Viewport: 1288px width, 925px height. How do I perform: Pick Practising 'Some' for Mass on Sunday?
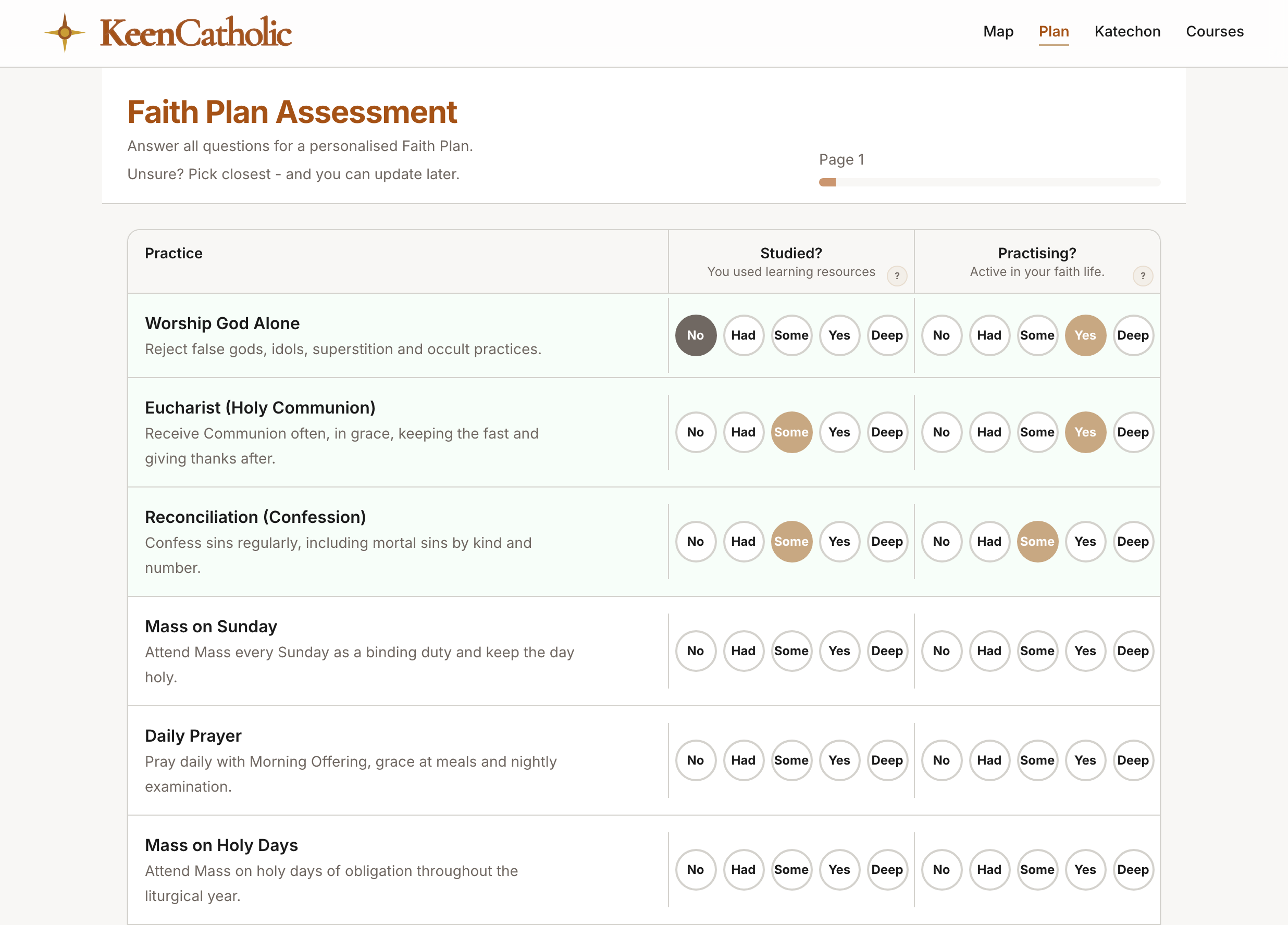1037,651
